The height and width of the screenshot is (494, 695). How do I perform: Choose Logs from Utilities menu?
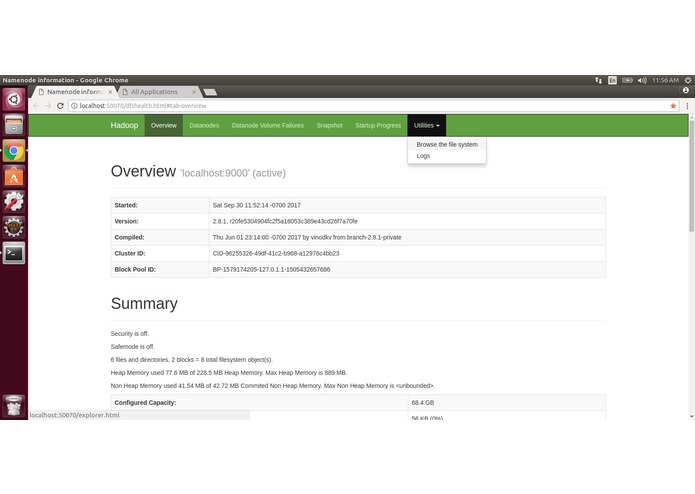pos(447,156)
